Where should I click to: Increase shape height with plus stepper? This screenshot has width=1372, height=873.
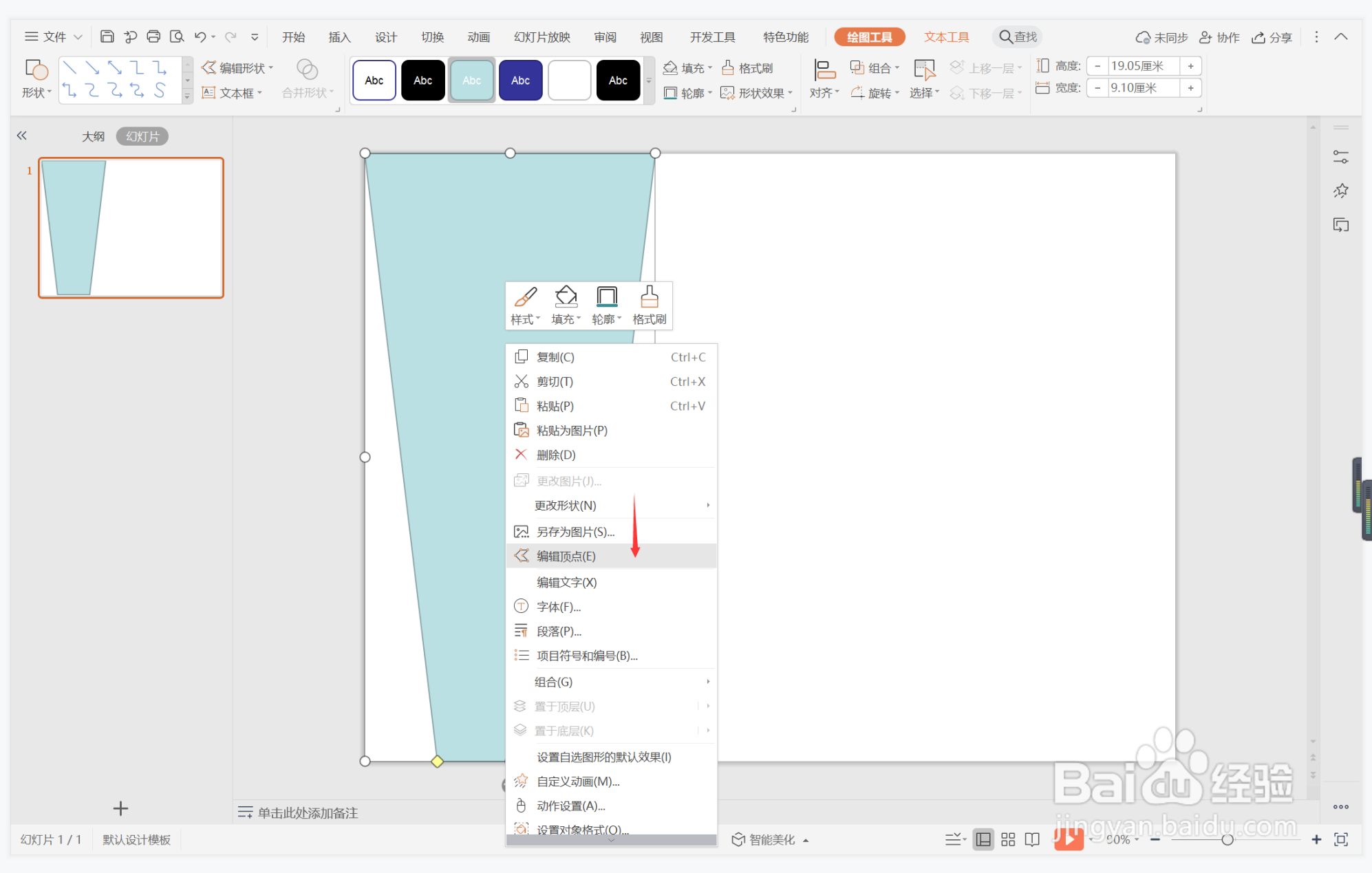coord(1190,66)
